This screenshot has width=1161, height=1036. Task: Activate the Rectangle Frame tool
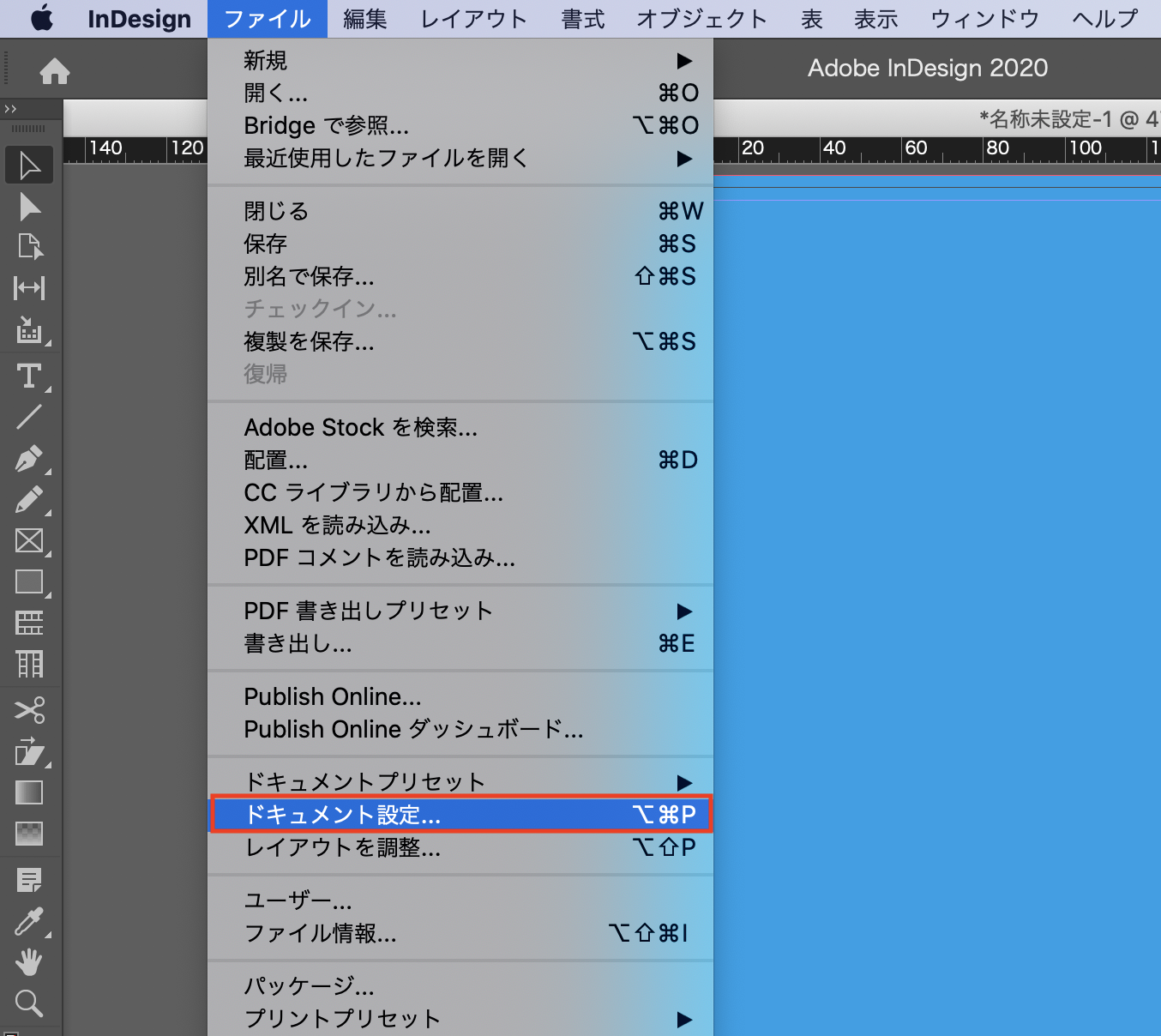(x=29, y=541)
